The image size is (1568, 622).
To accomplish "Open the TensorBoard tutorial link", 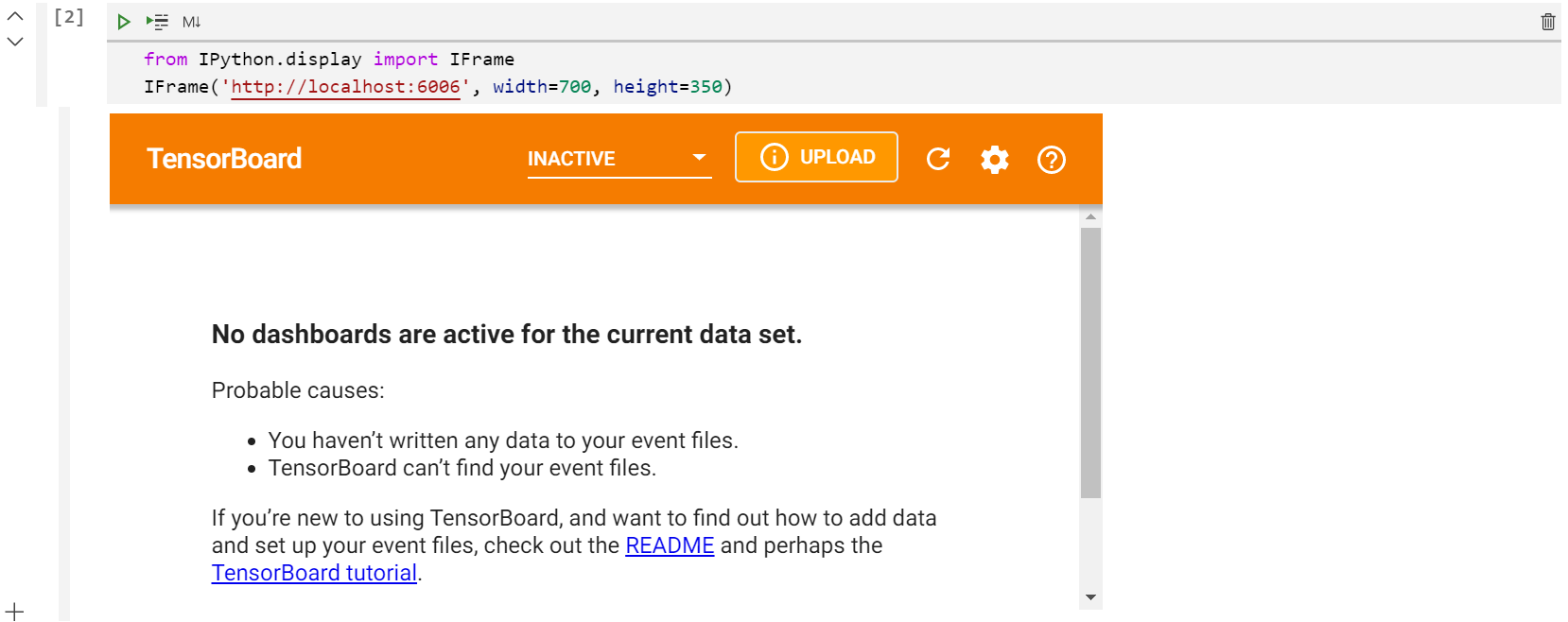I will click(x=314, y=573).
